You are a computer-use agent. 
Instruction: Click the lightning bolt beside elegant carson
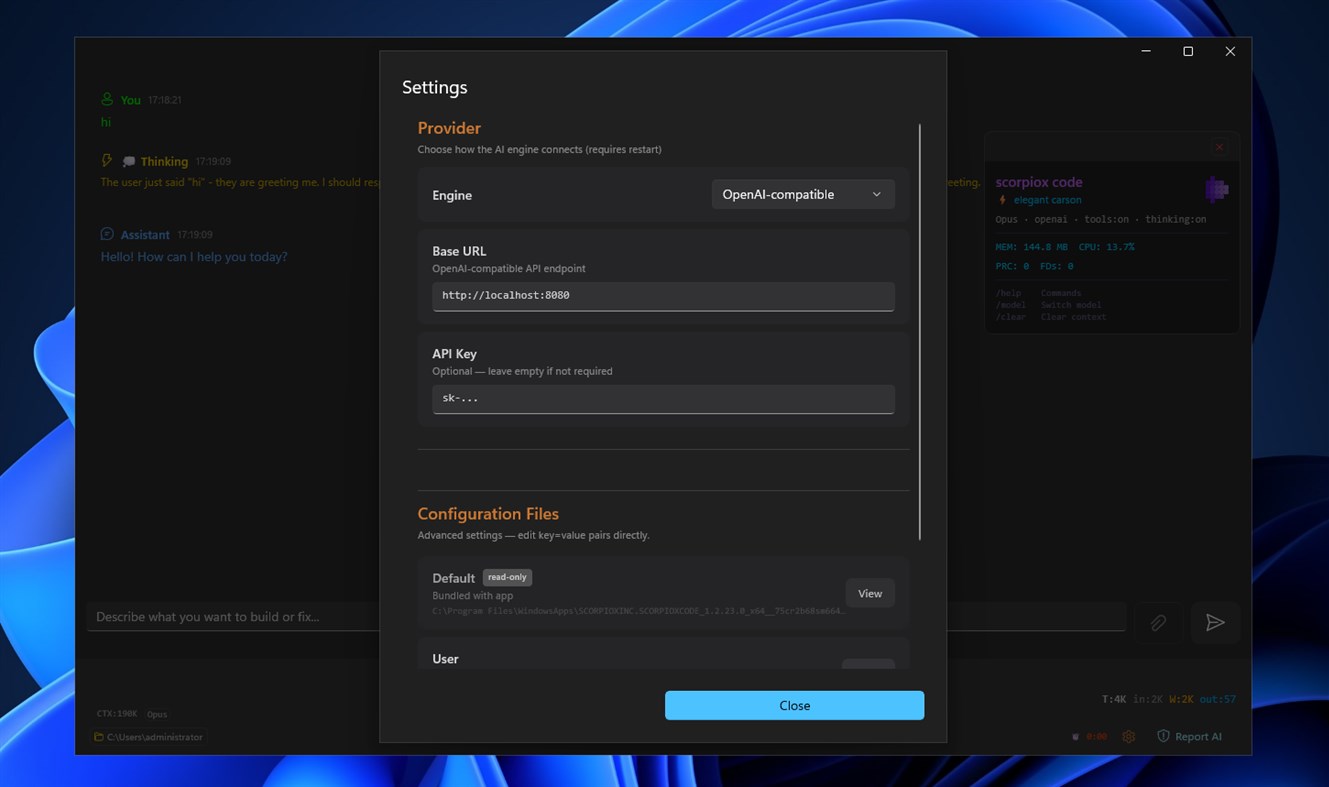[1003, 200]
